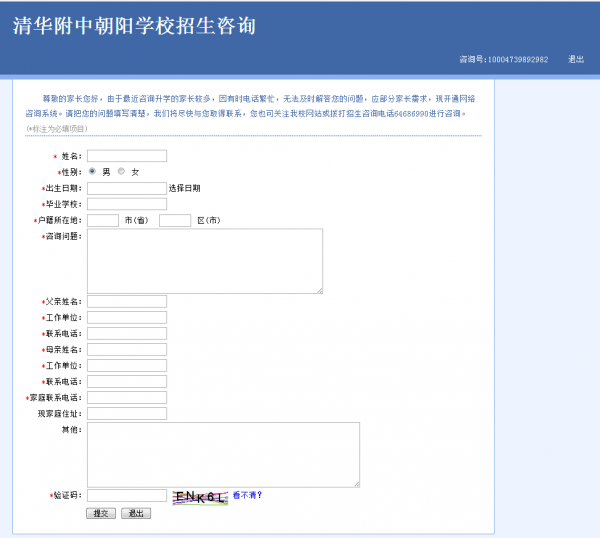Select the 男 gender radio button
600x538 pixels.
93,171
